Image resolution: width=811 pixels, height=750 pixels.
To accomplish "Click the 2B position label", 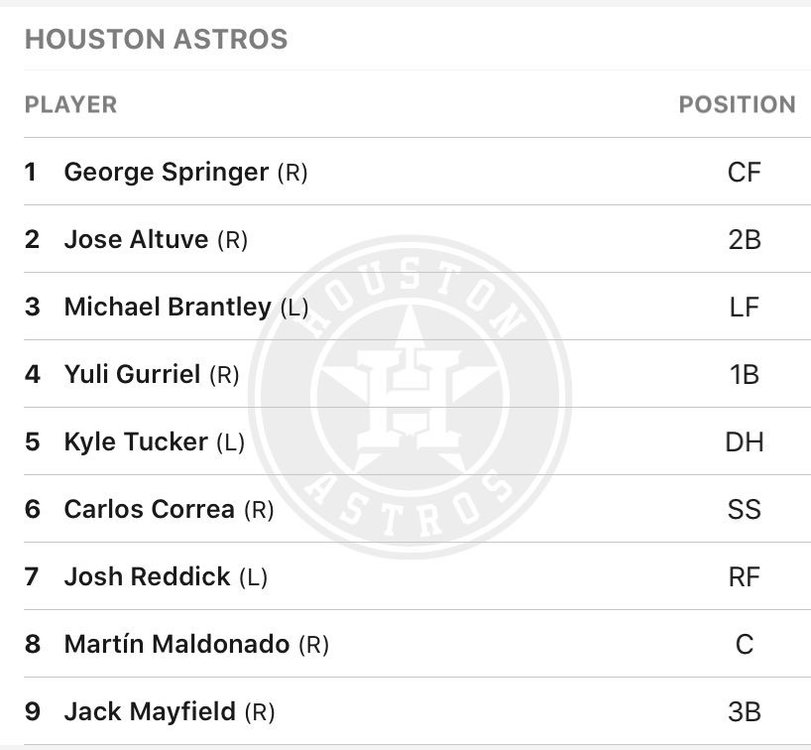I will coord(744,240).
